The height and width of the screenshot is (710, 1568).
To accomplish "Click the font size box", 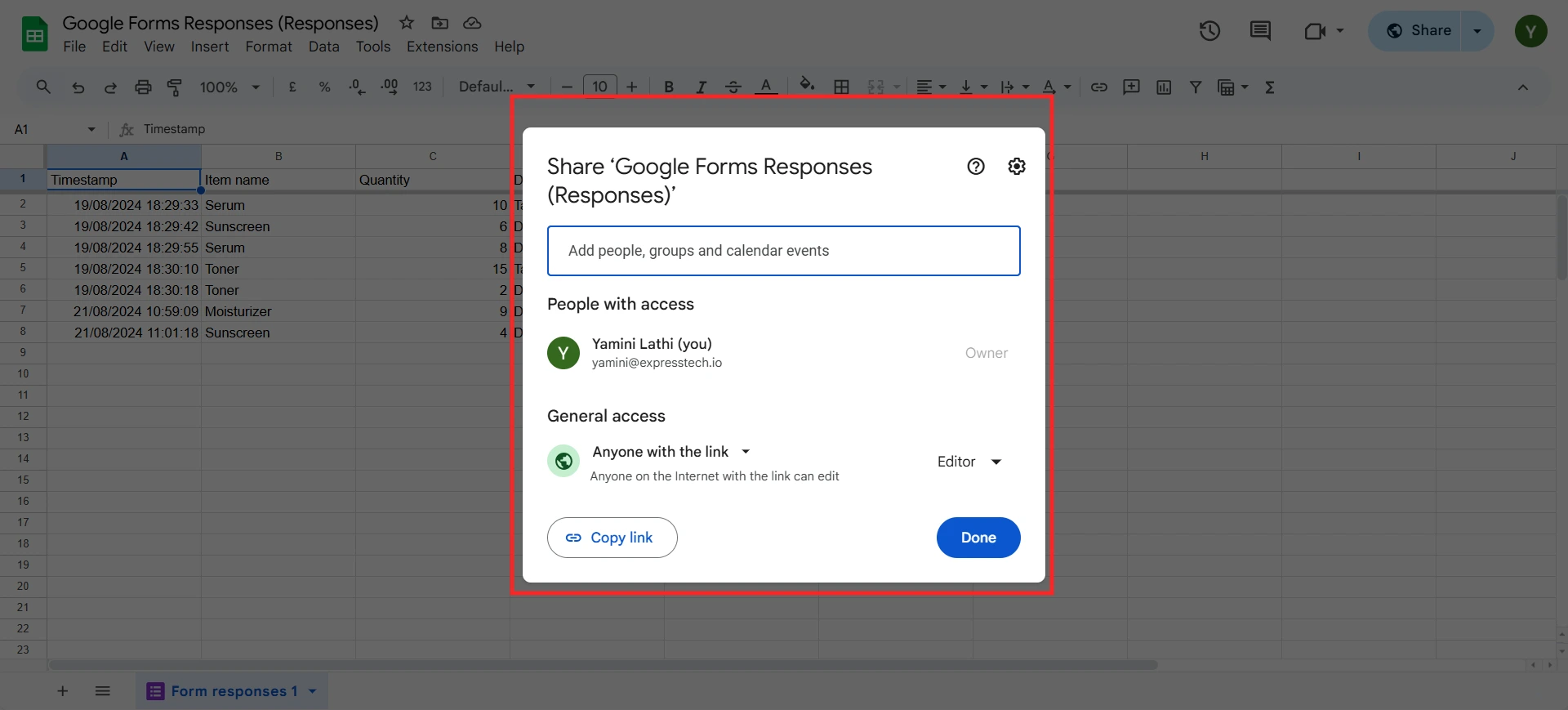I will [x=600, y=87].
